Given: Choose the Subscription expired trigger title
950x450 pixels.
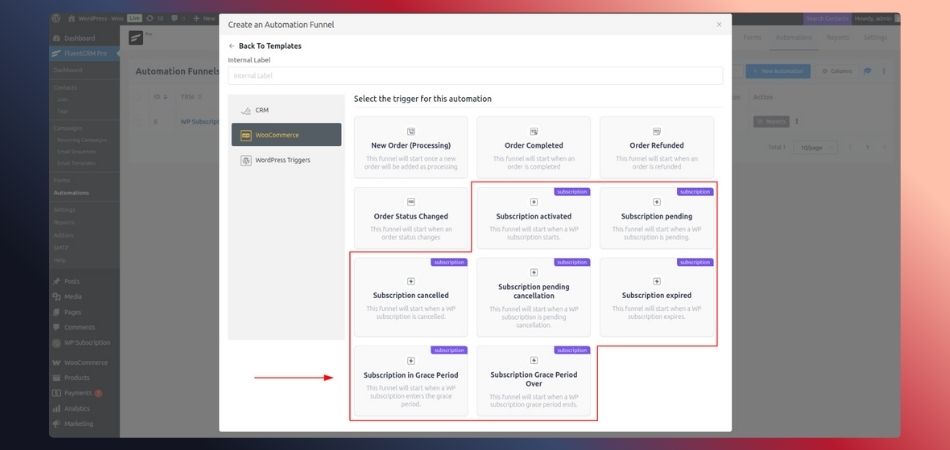Looking at the screenshot, I should pyautogui.click(x=657, y=296).
